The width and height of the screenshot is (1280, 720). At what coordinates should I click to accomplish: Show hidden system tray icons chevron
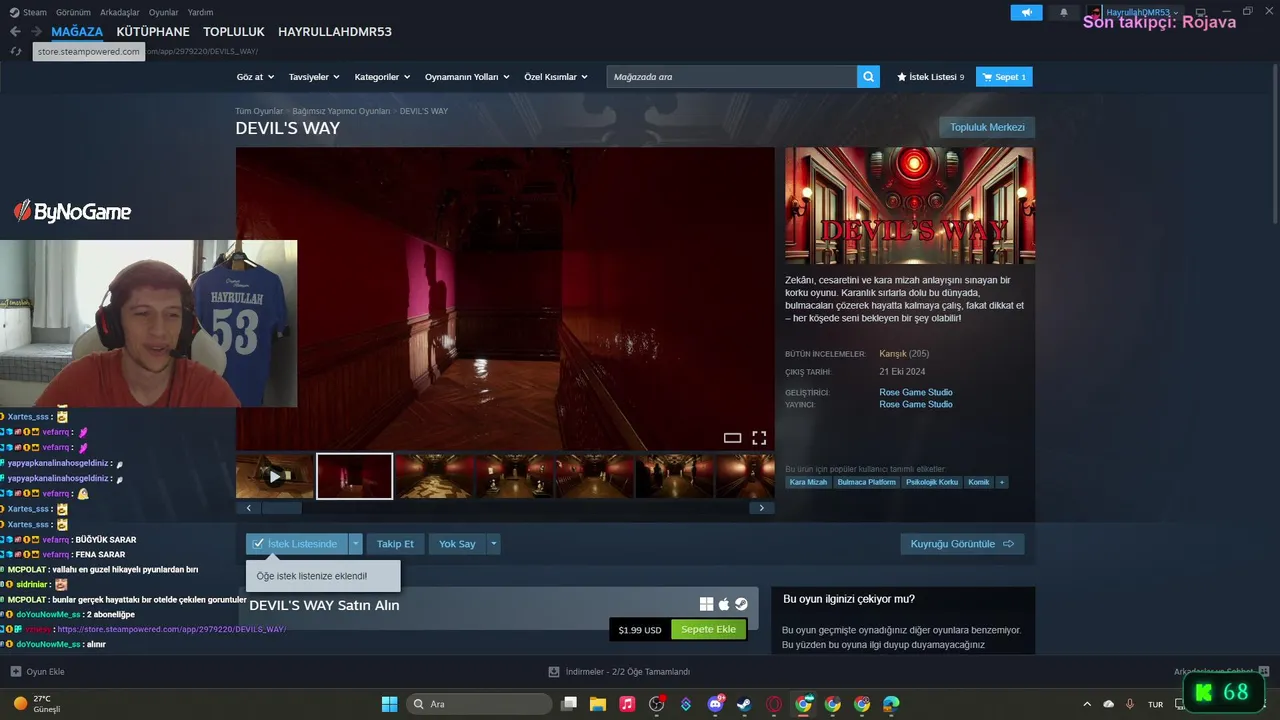click(1087, 704)
